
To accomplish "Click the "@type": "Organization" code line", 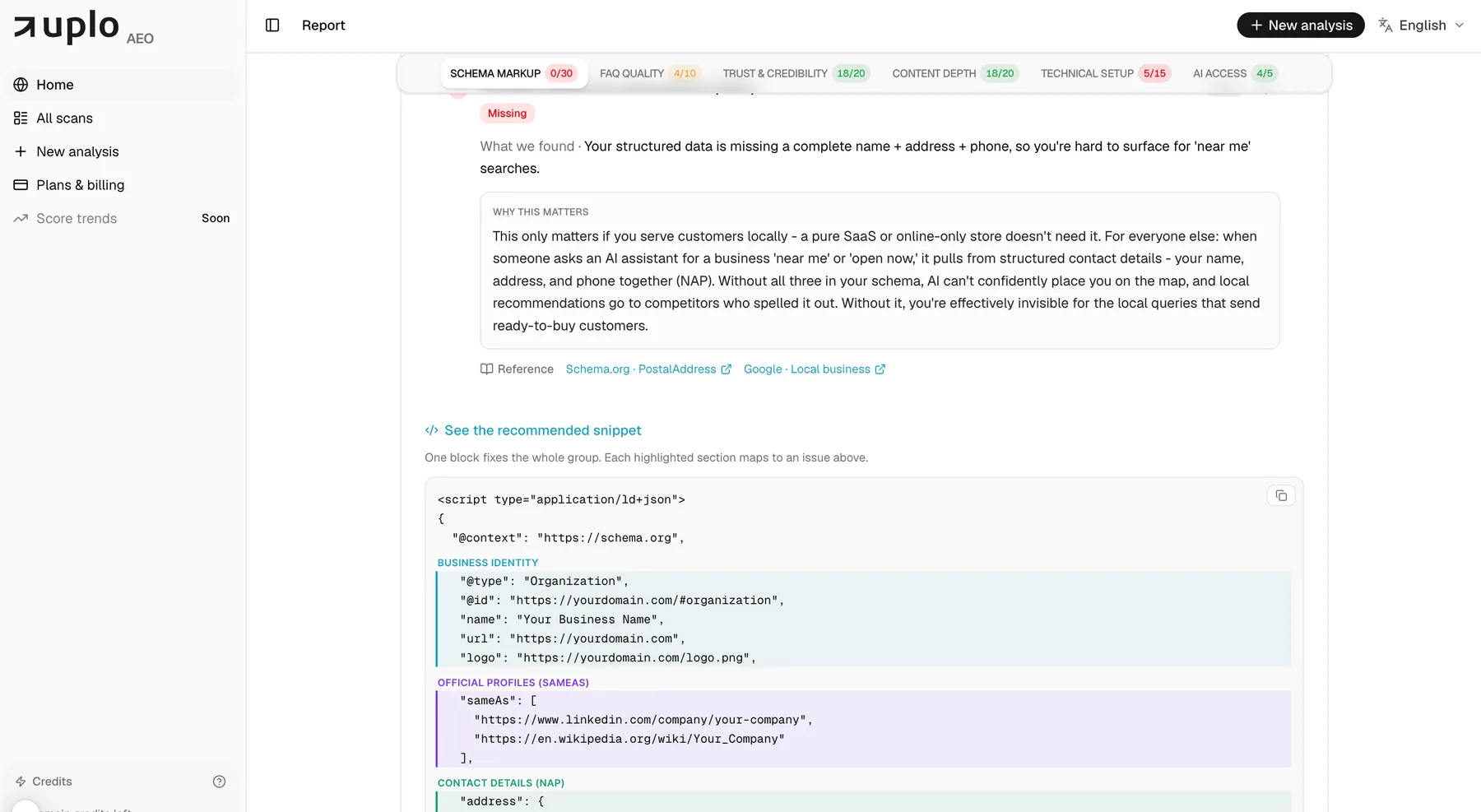I will [x=545, y=582].
